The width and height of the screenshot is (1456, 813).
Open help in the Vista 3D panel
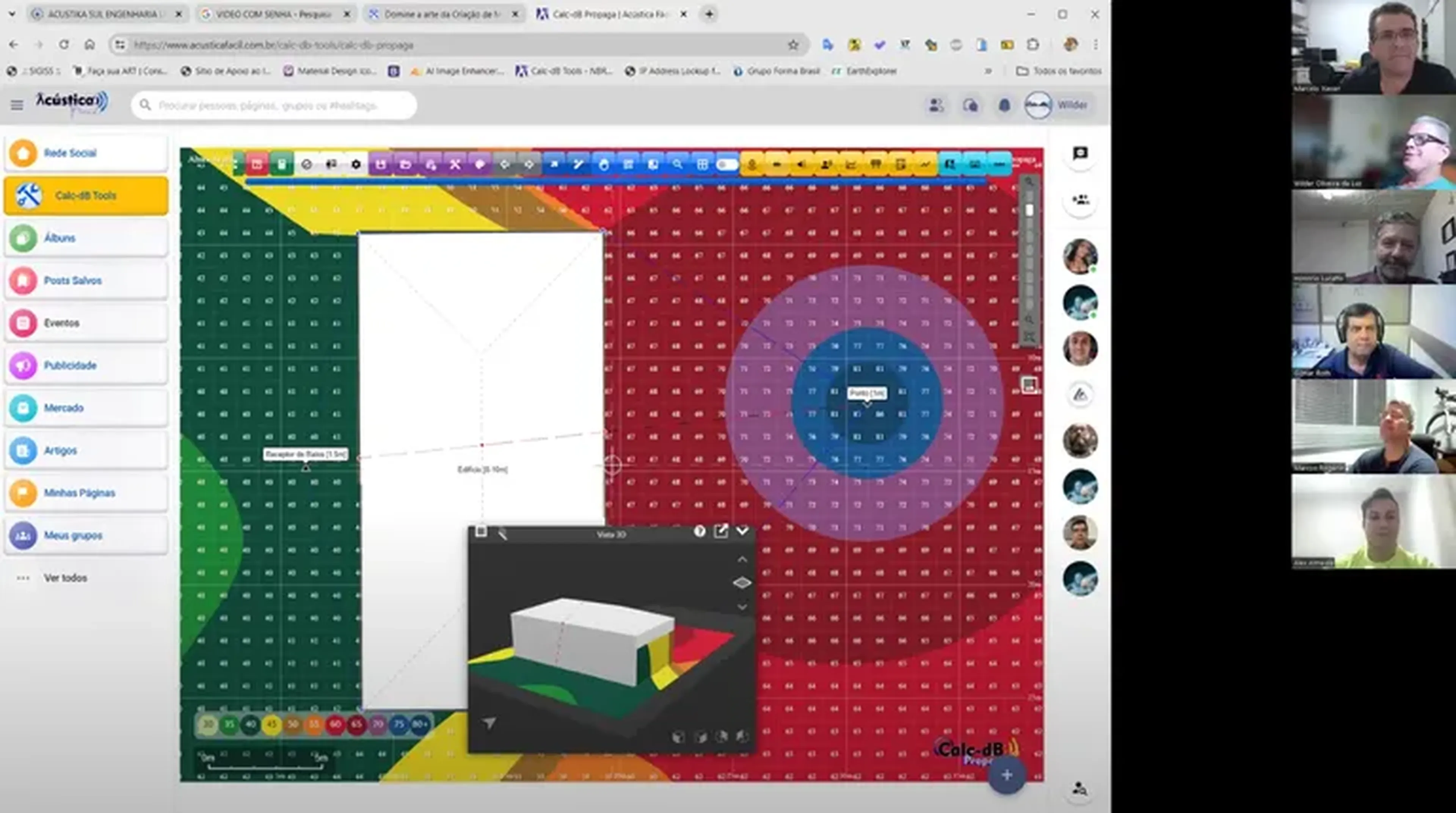point(699,531)
